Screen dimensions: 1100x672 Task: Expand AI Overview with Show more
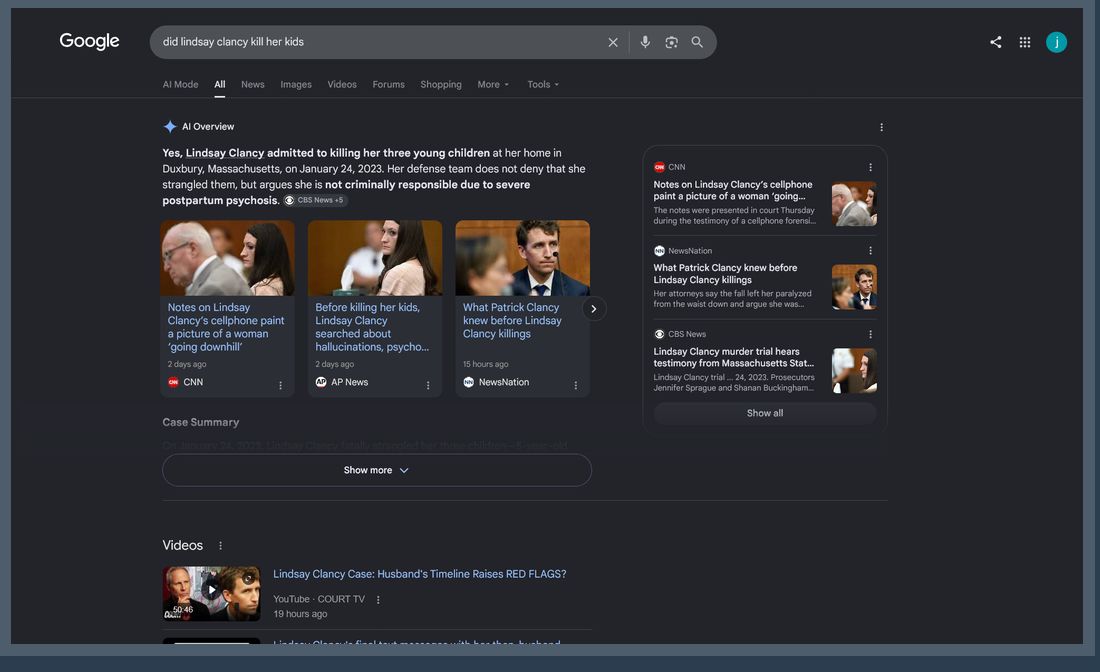pyautogui.click(x=377, y=470)
